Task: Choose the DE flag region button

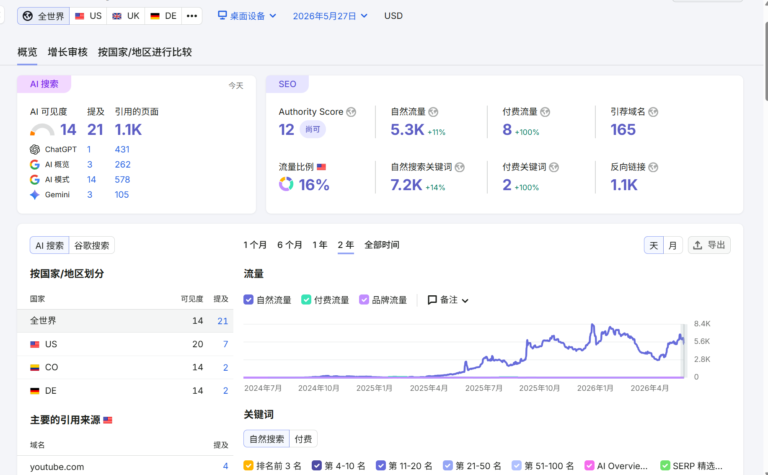Action: (x=163, y=16)
